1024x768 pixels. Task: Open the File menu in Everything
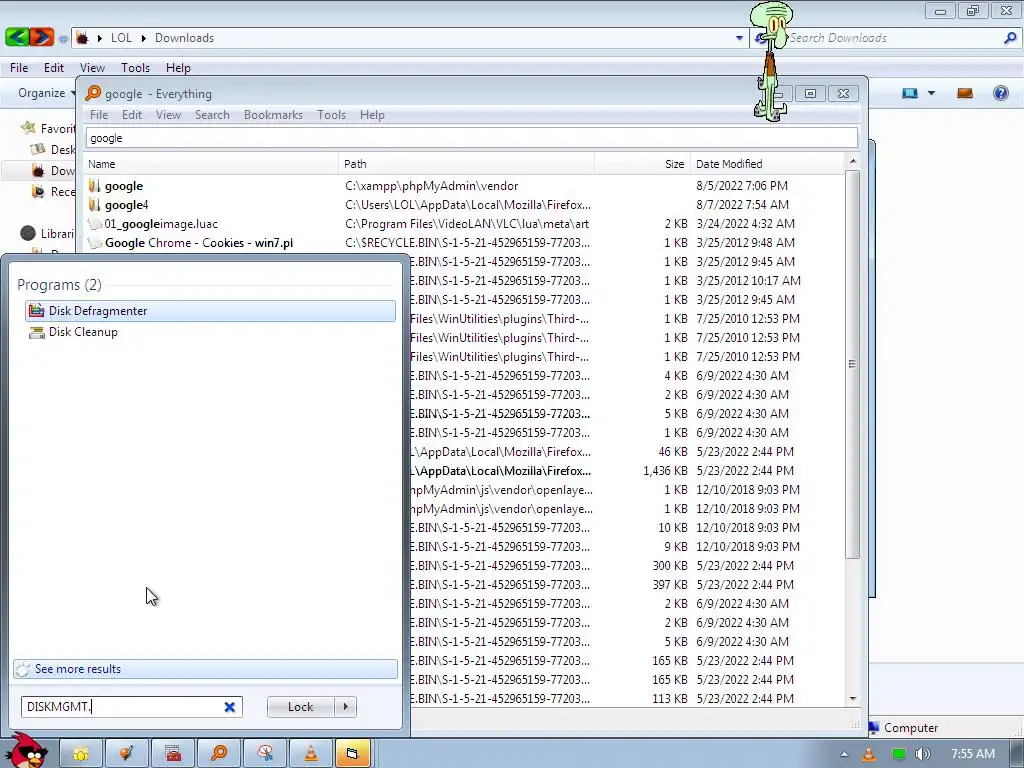coord(99,114)
